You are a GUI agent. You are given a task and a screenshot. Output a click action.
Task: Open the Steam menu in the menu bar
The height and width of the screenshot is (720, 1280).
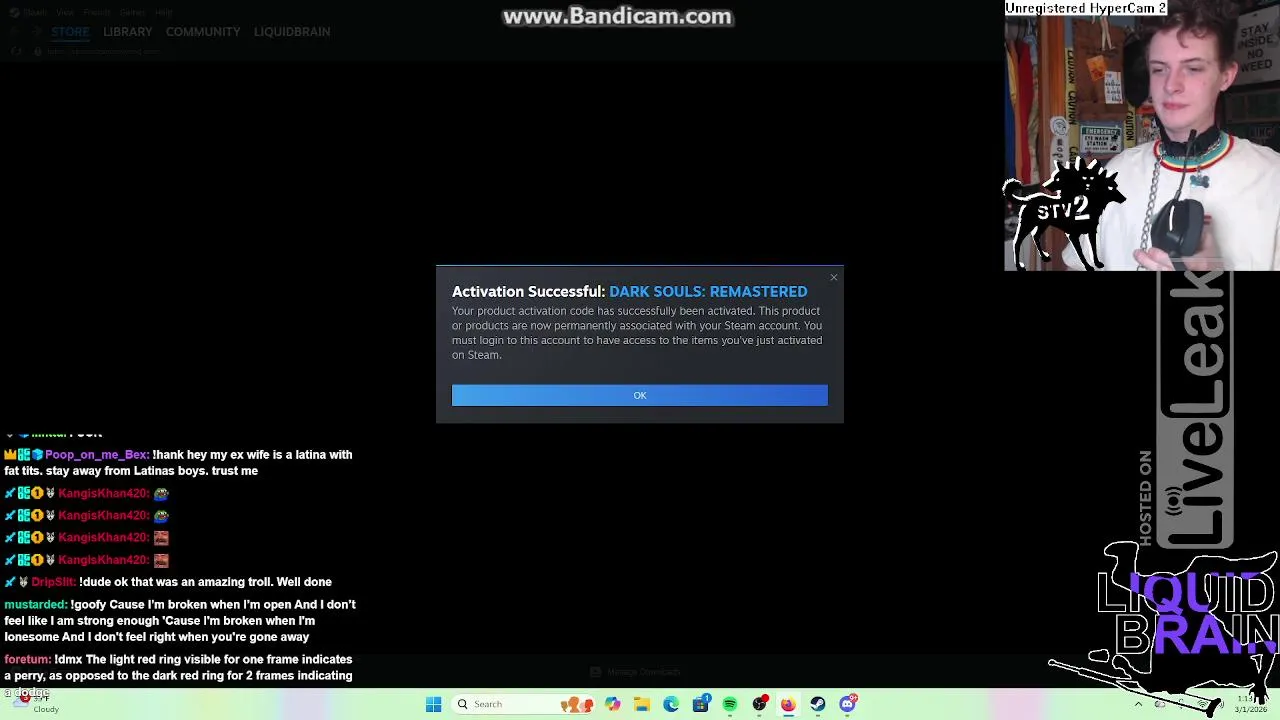point(35,12)
